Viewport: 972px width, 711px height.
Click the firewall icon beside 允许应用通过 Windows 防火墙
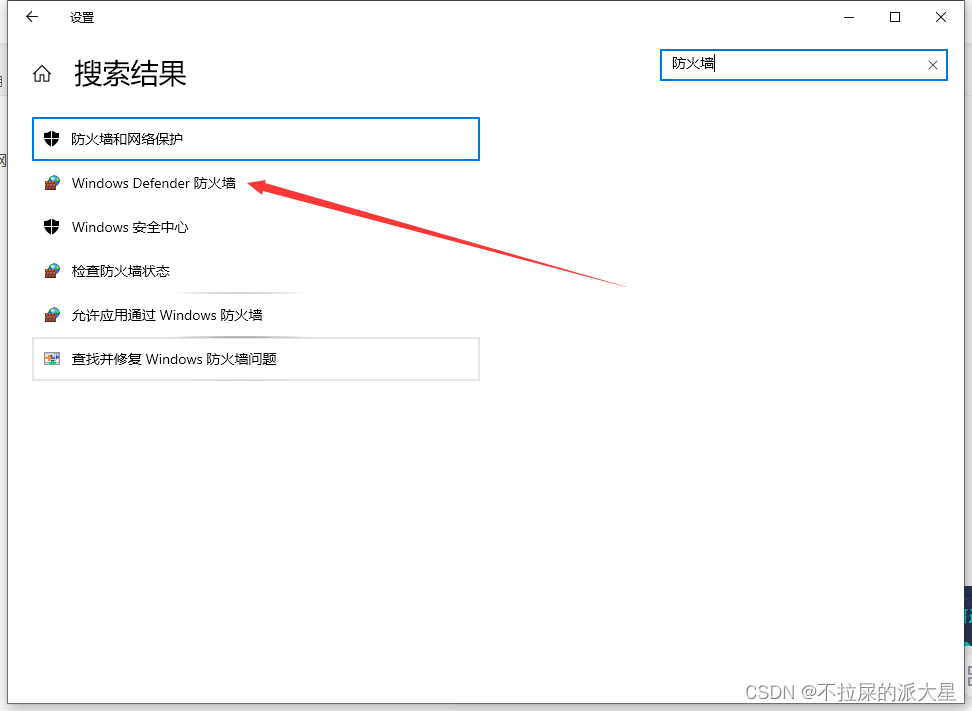[x=52, y=315]
